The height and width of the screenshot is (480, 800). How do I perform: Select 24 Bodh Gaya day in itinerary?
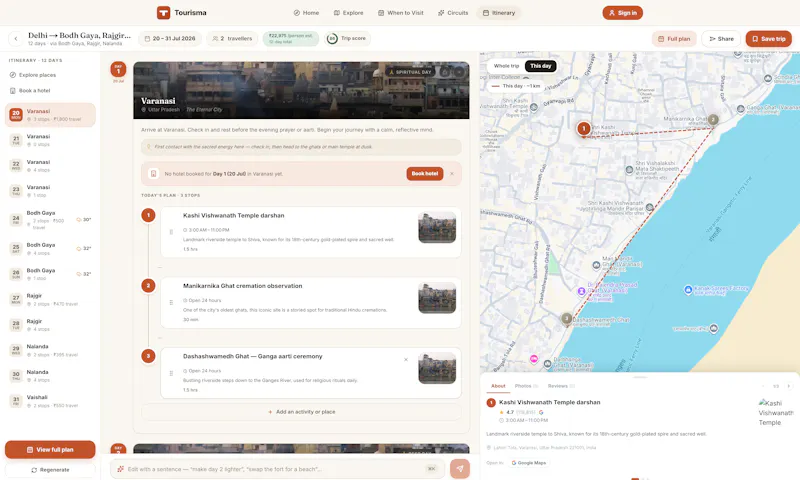[x=50, y=220]
